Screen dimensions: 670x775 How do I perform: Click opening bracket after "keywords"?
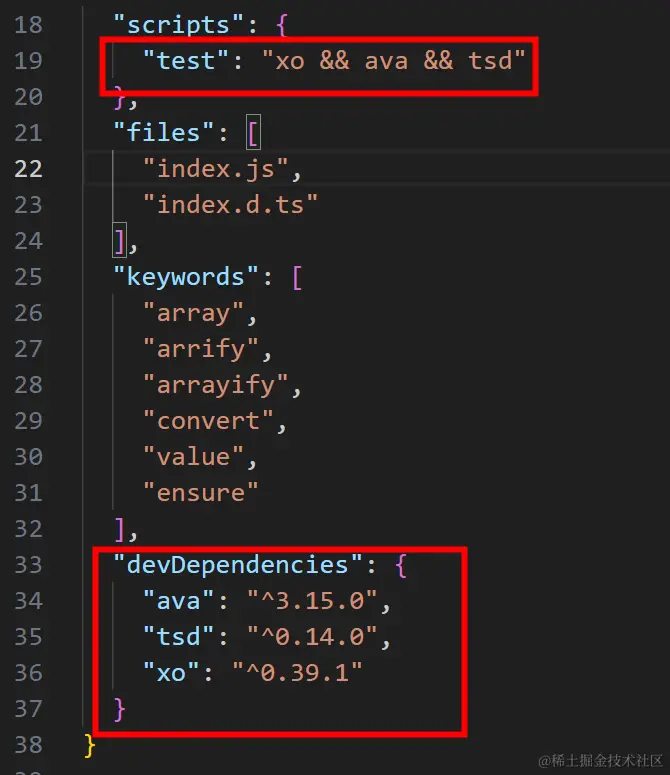coord(297,278)
